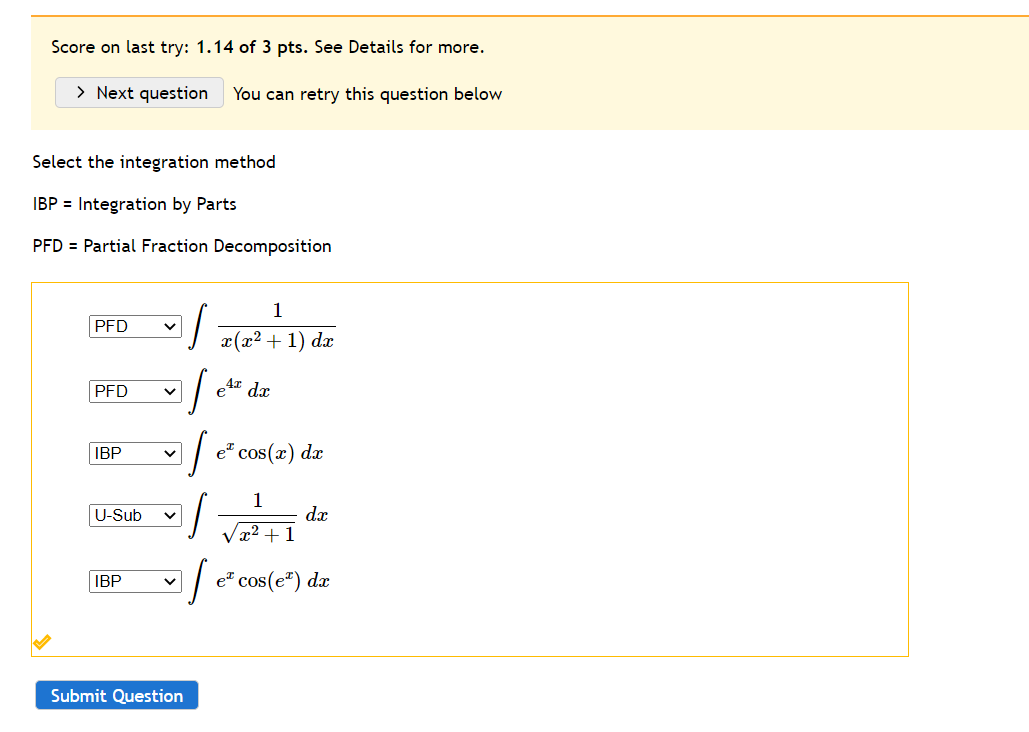Click the orange checkmark icon below the answers
This screenshot has width=1029, height=732.
click(41, 642)
